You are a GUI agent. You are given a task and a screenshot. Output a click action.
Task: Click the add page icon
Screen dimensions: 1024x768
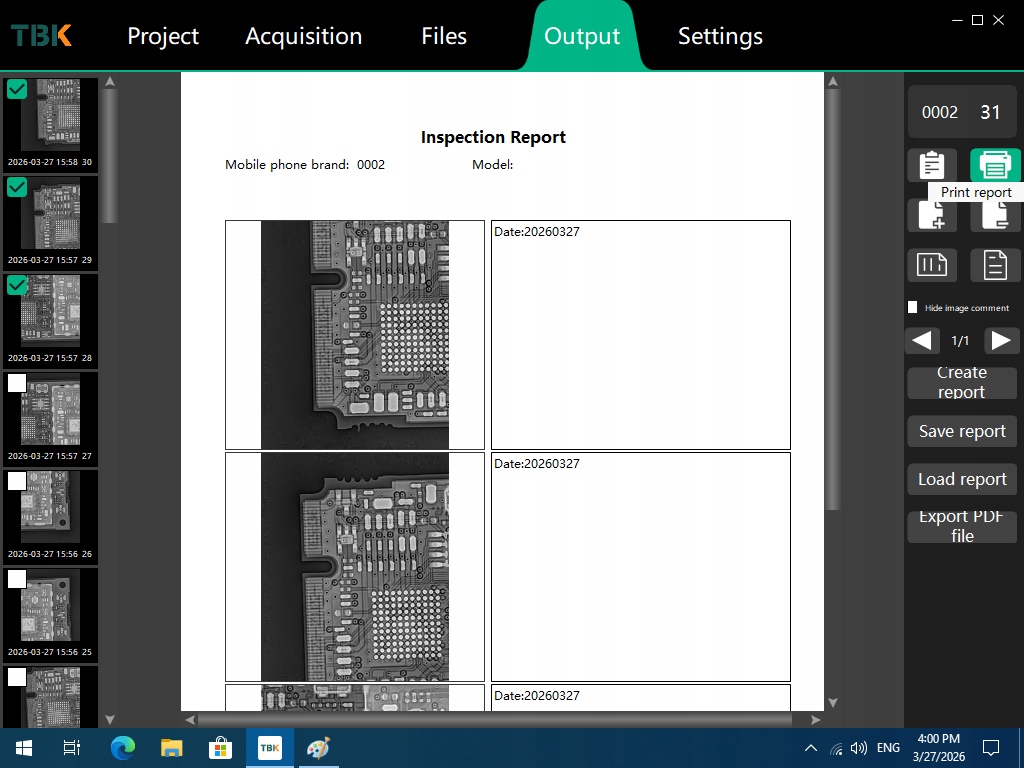[x=931, y=215]
